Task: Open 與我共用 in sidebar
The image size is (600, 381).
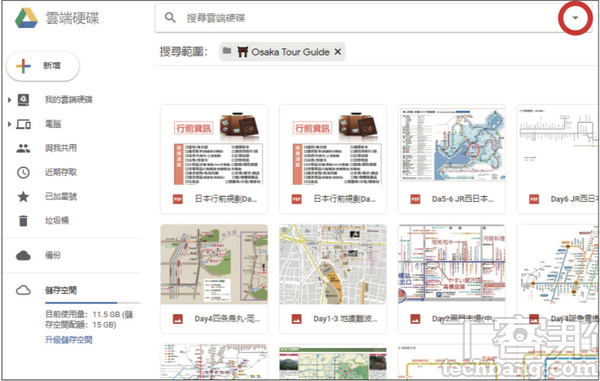Action: (x=61, y=148)
